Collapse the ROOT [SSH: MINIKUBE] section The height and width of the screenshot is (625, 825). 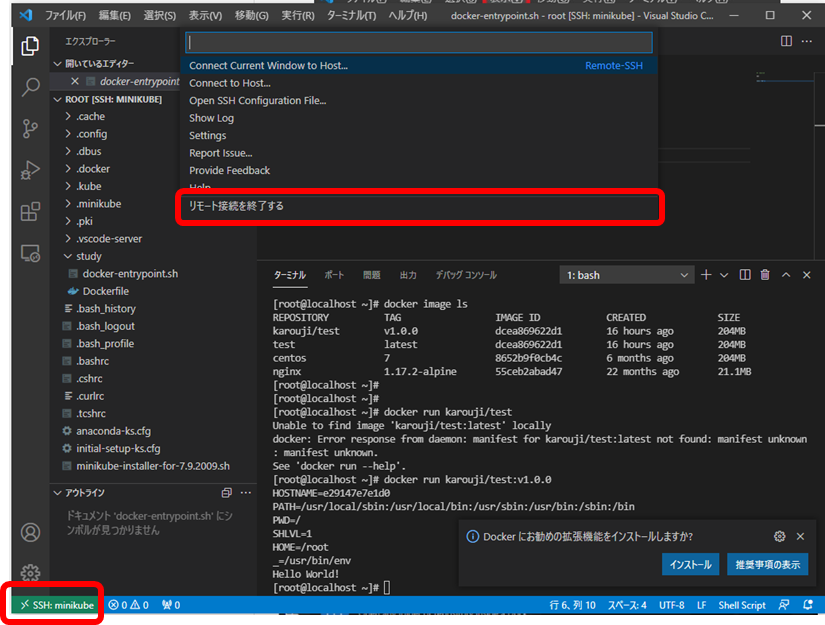coord(57,99)
